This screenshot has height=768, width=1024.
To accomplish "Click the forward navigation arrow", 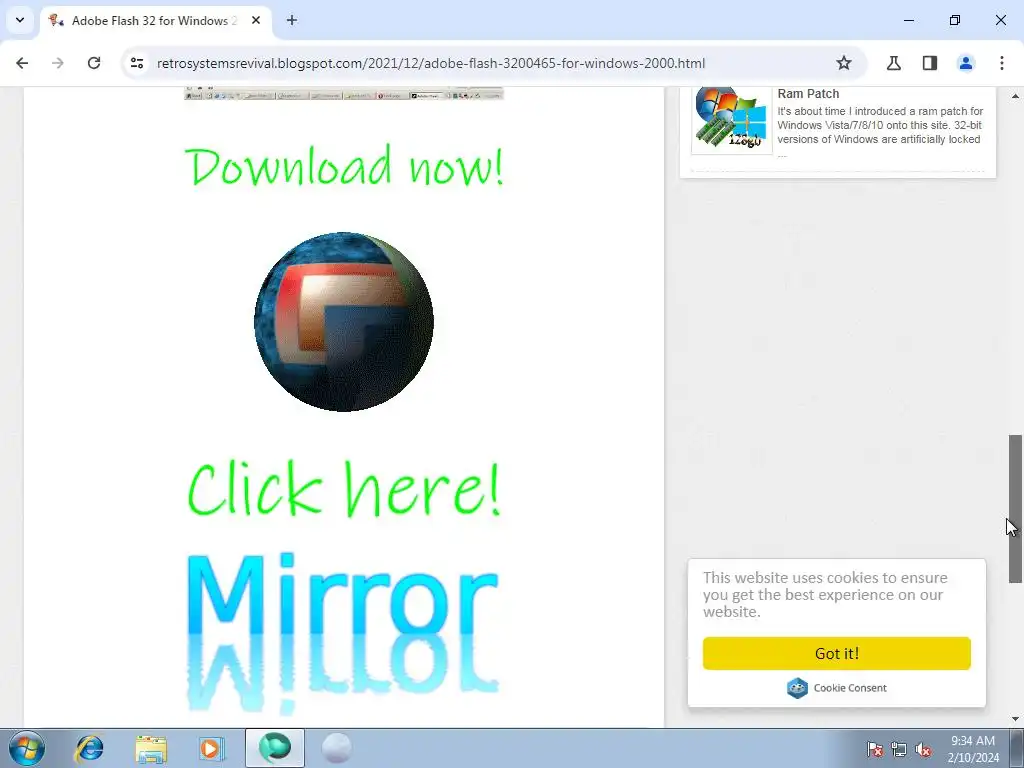I will pos(58,63).
